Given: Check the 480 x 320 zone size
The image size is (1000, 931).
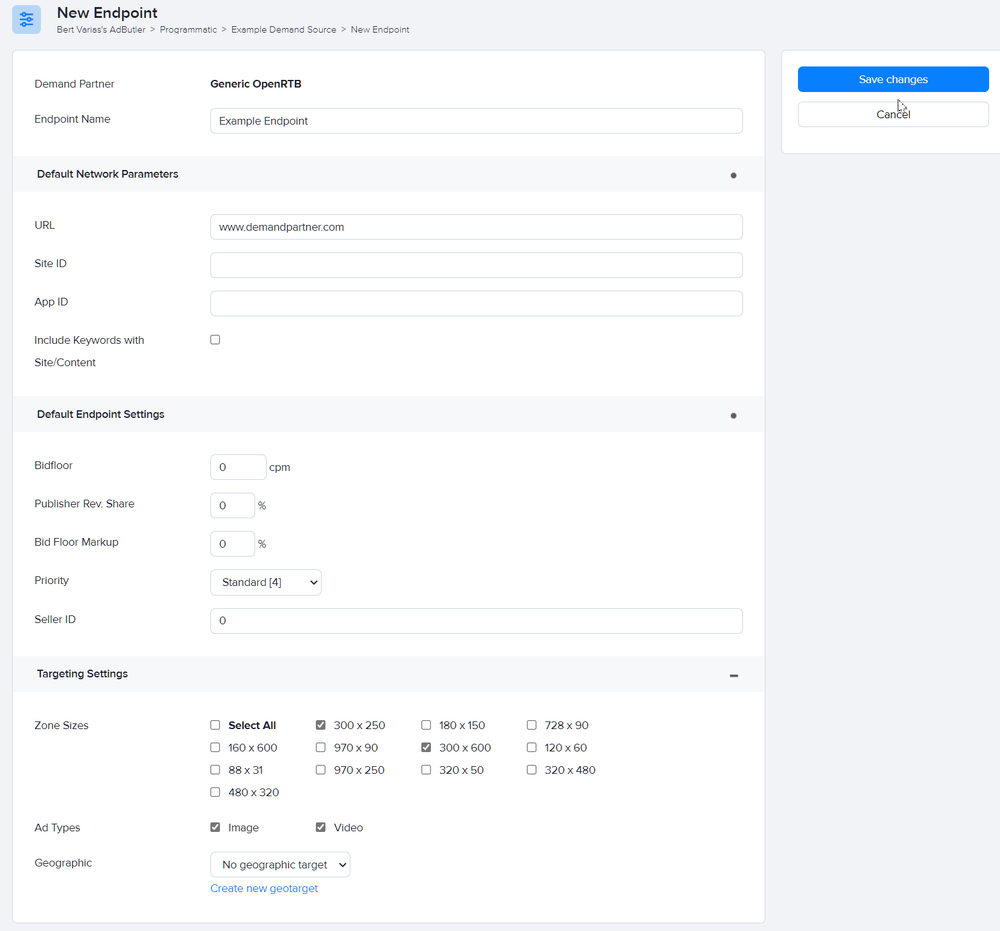Looking at the screenshot, I should point(216,792).
